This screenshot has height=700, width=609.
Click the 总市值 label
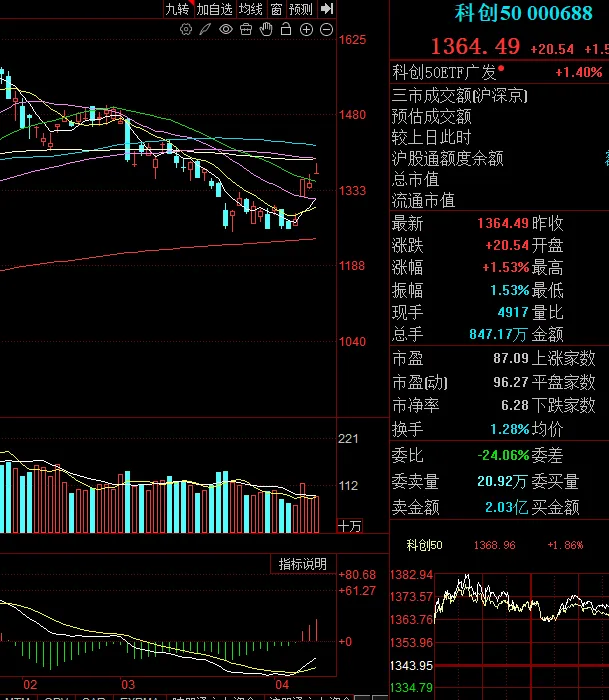pyautogui.click(x=415, y=179)
